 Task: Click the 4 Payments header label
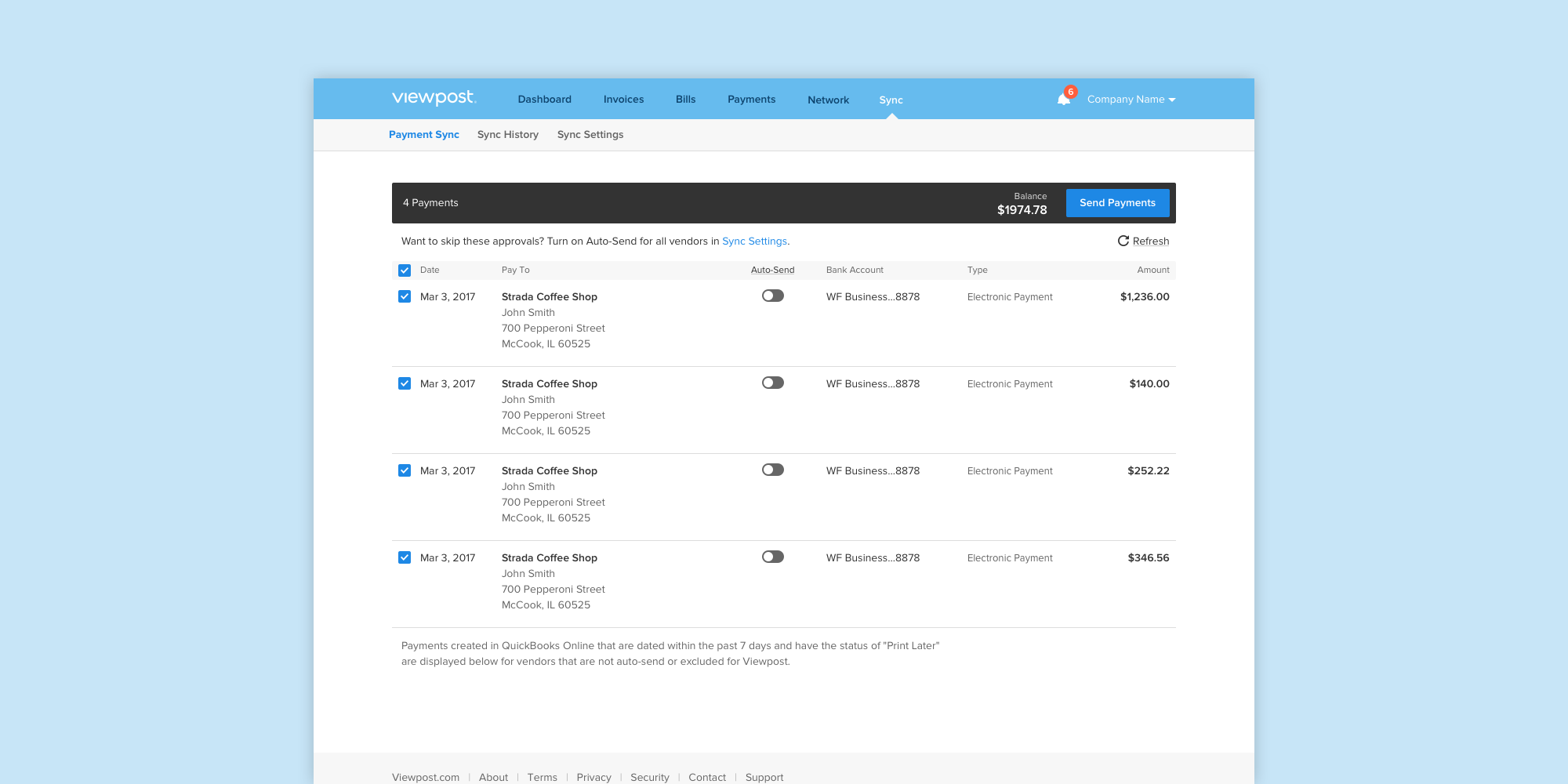pos(430,203)
